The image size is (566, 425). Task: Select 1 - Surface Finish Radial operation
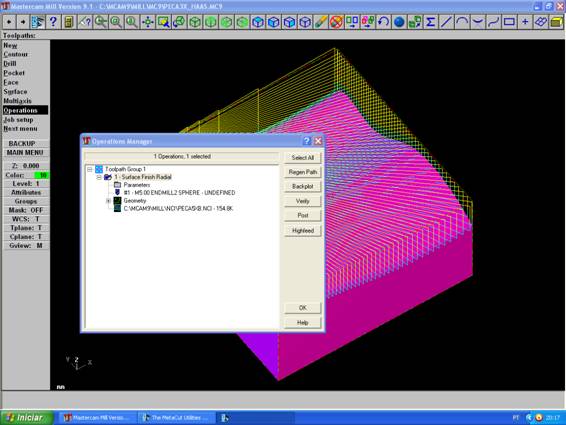143,177
